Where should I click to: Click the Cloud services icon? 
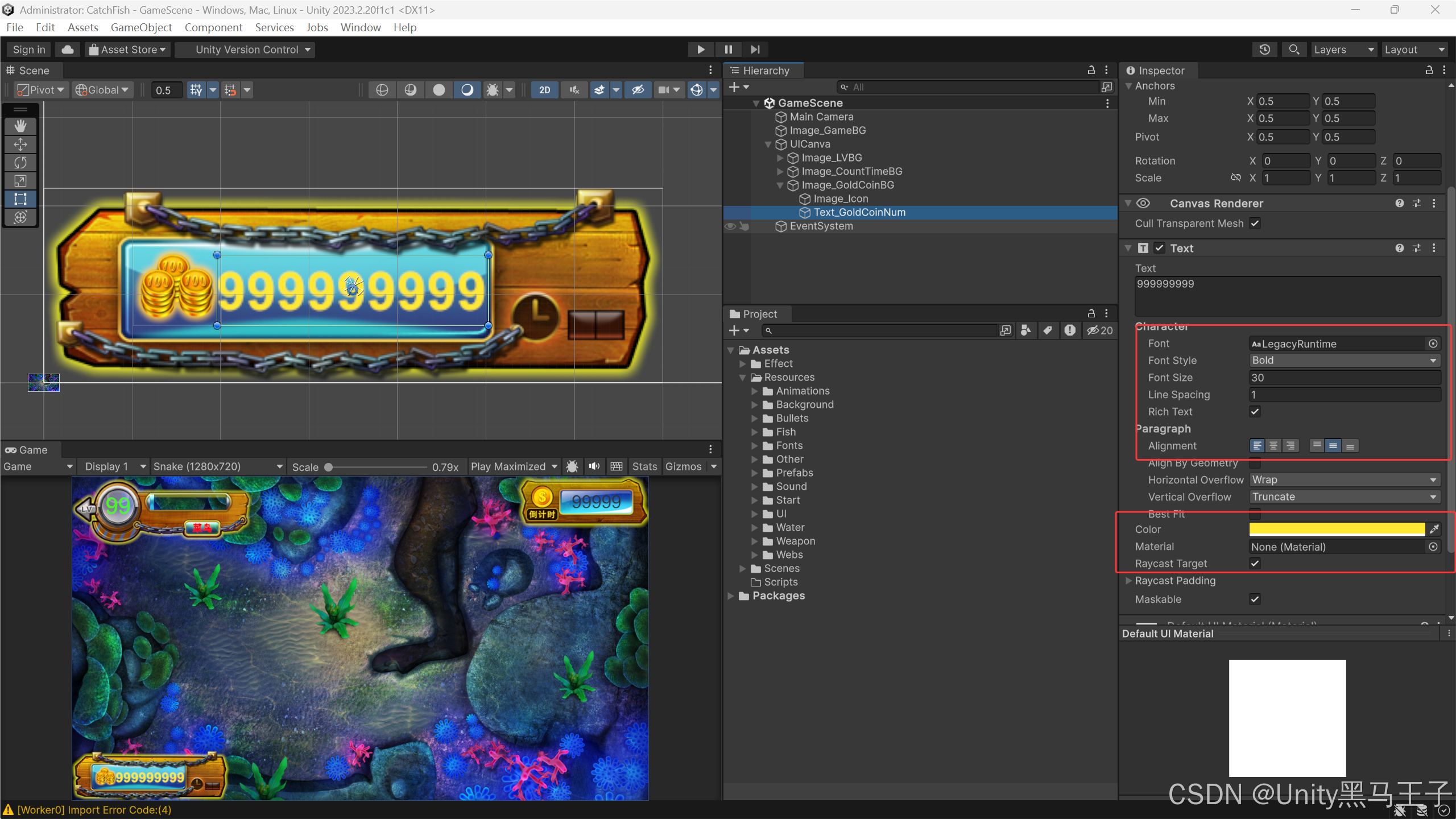[x=68, y=49]
